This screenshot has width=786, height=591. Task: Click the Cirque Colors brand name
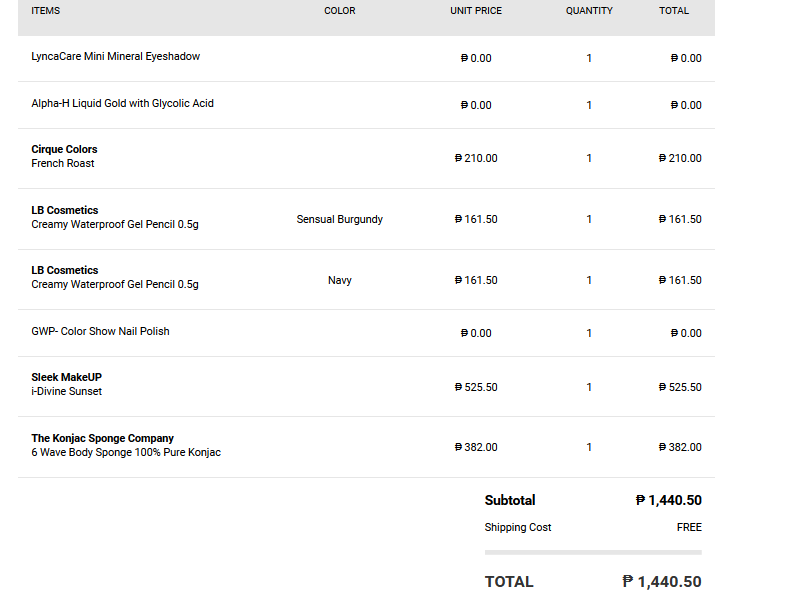click(x=64, y=149)
